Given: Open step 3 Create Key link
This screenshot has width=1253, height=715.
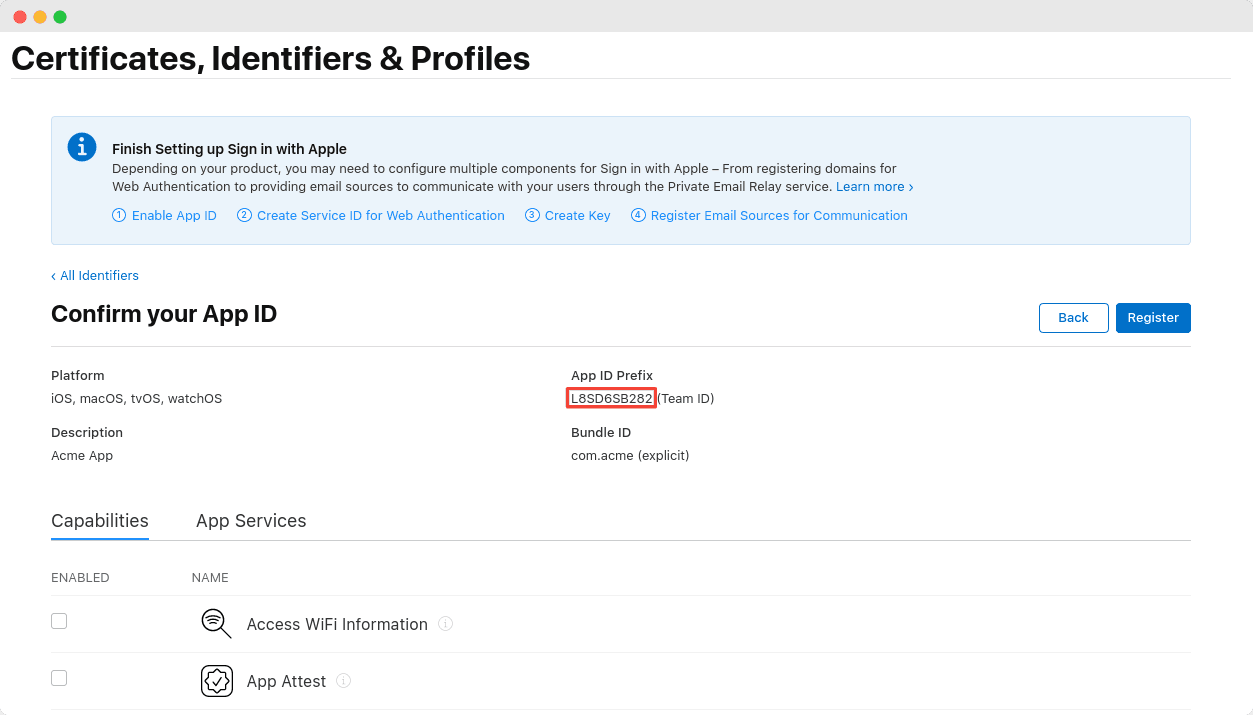Looking at the screenshot, I should click(x=568, y=216).
